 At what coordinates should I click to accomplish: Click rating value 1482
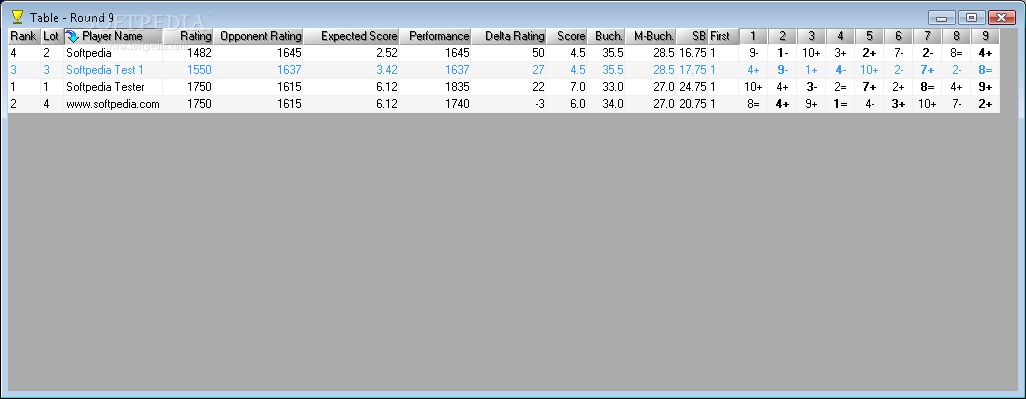(x=200, y=54)
